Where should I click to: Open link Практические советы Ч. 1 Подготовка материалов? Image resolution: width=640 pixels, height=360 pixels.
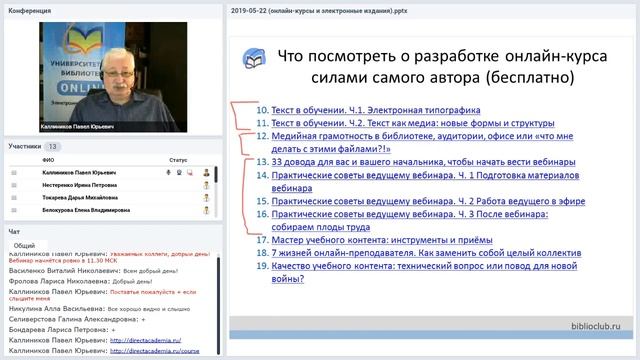[x=425, y=182]
